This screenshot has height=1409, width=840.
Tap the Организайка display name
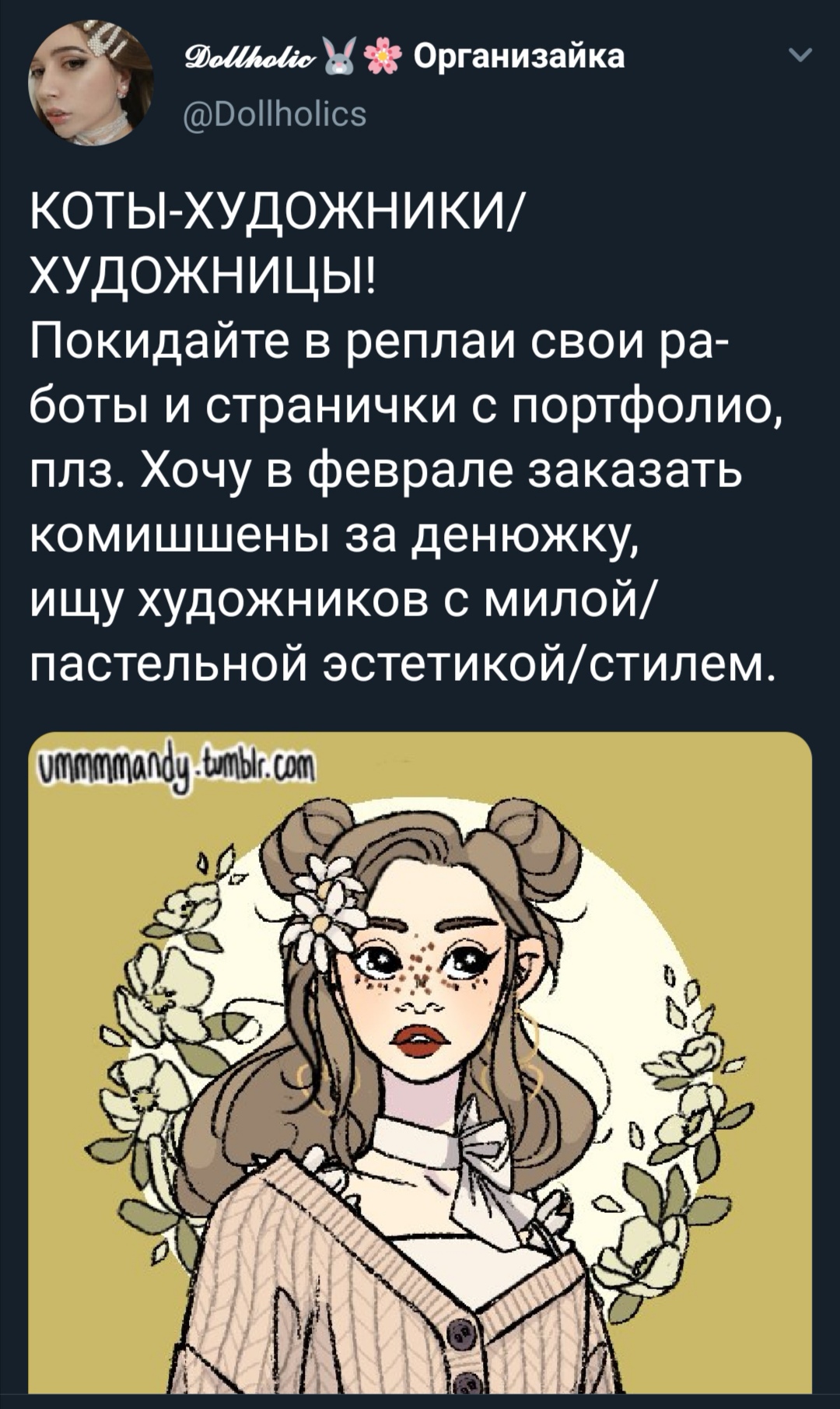(x=519, y=57)
